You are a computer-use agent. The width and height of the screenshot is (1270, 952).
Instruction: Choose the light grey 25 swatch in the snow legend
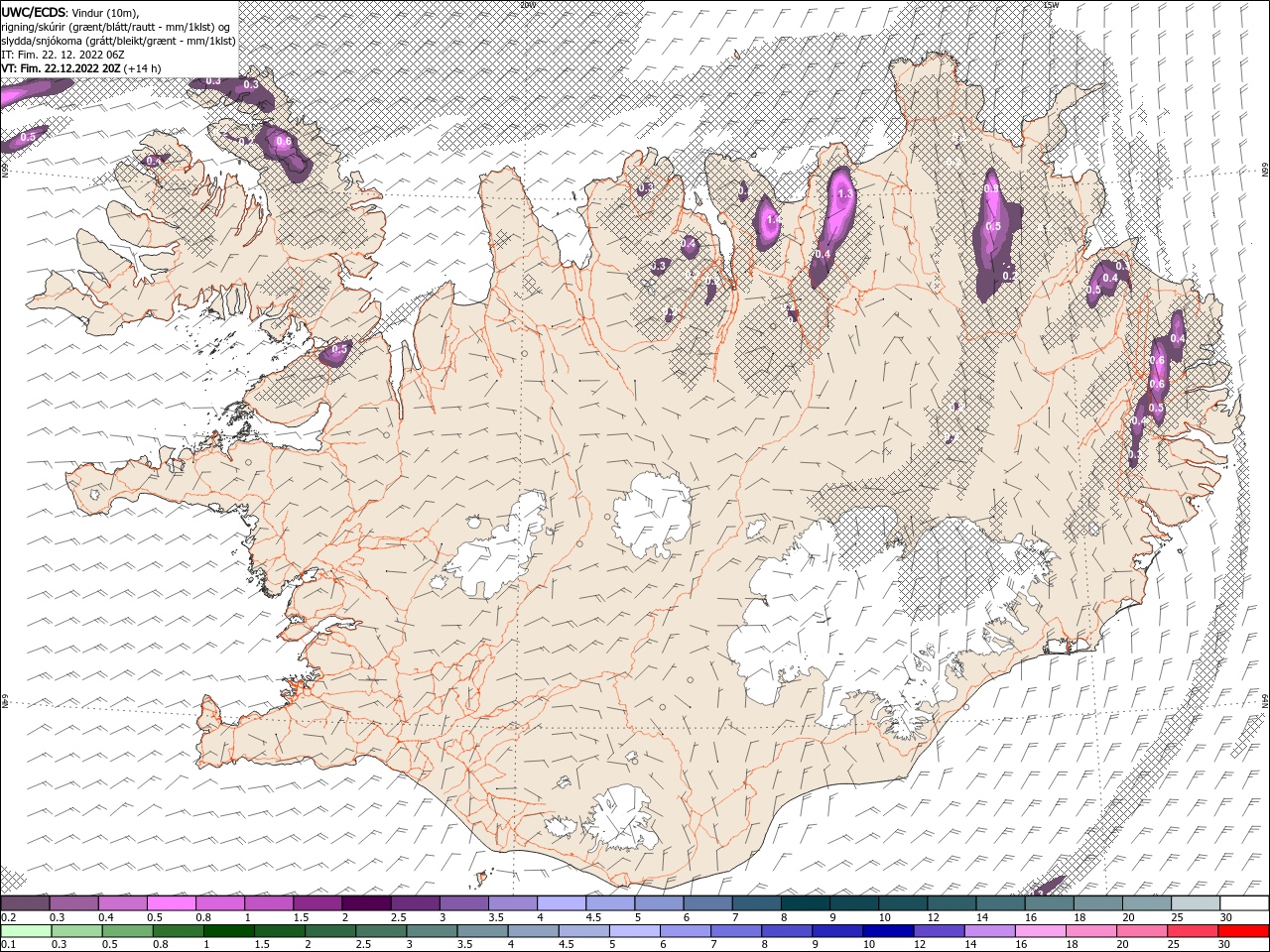[1196, 903]
